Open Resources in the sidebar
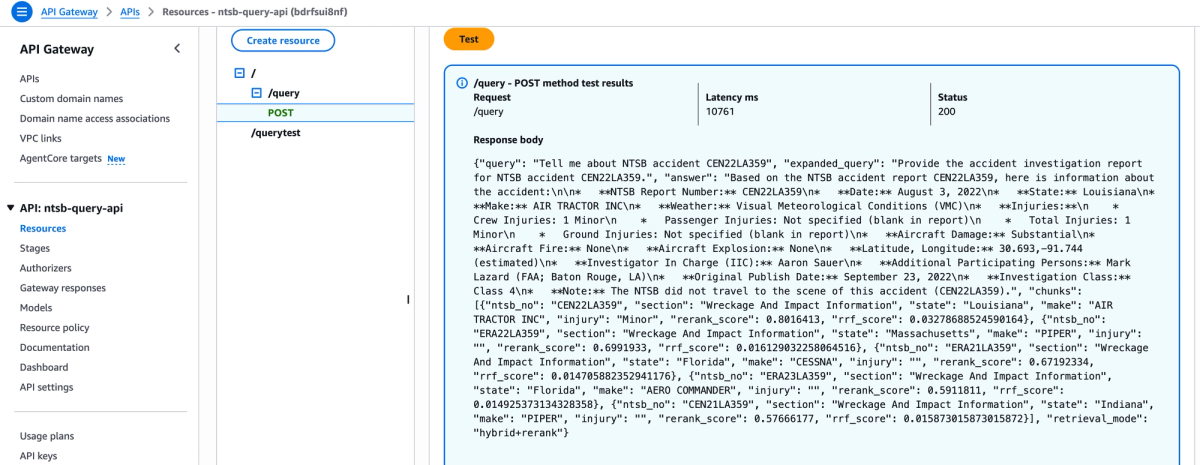This screenshot has height=465, width=1200. click(43, 228)
